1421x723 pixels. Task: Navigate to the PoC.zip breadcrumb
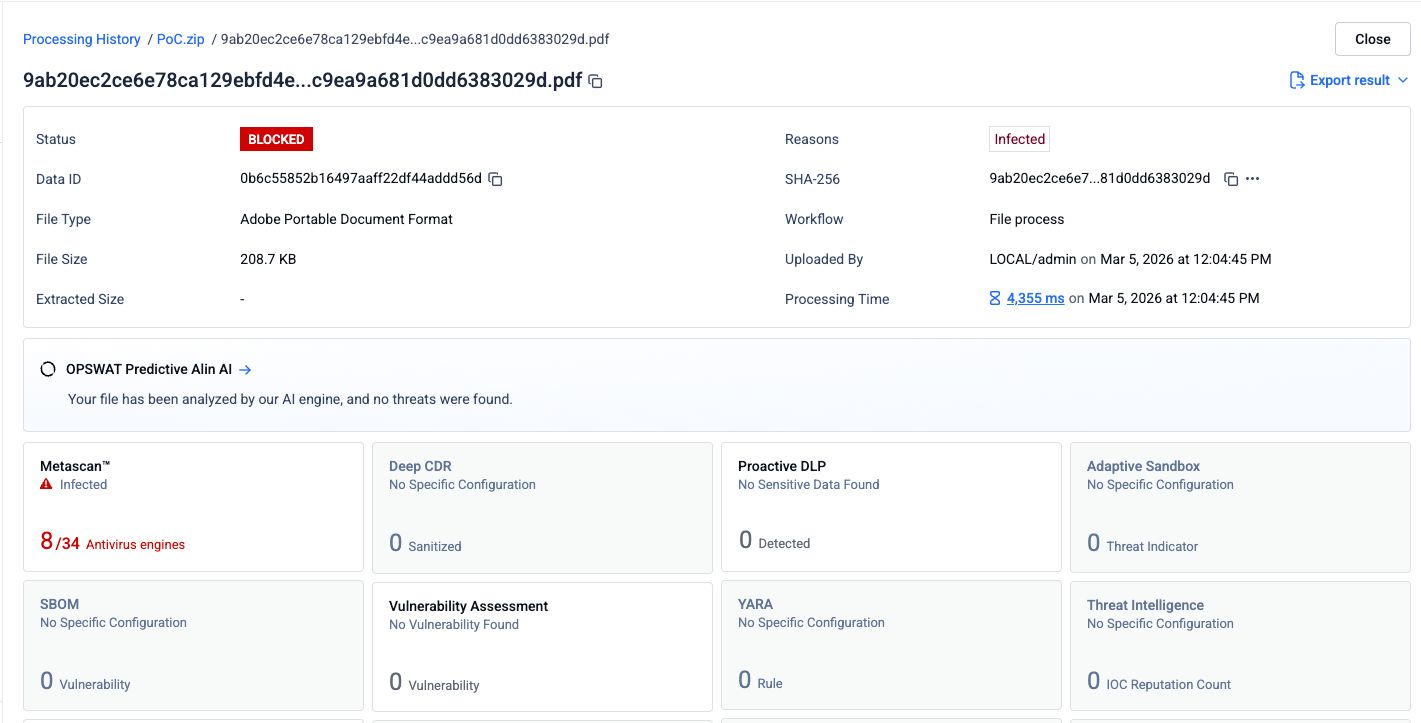[x=180, y=39]
